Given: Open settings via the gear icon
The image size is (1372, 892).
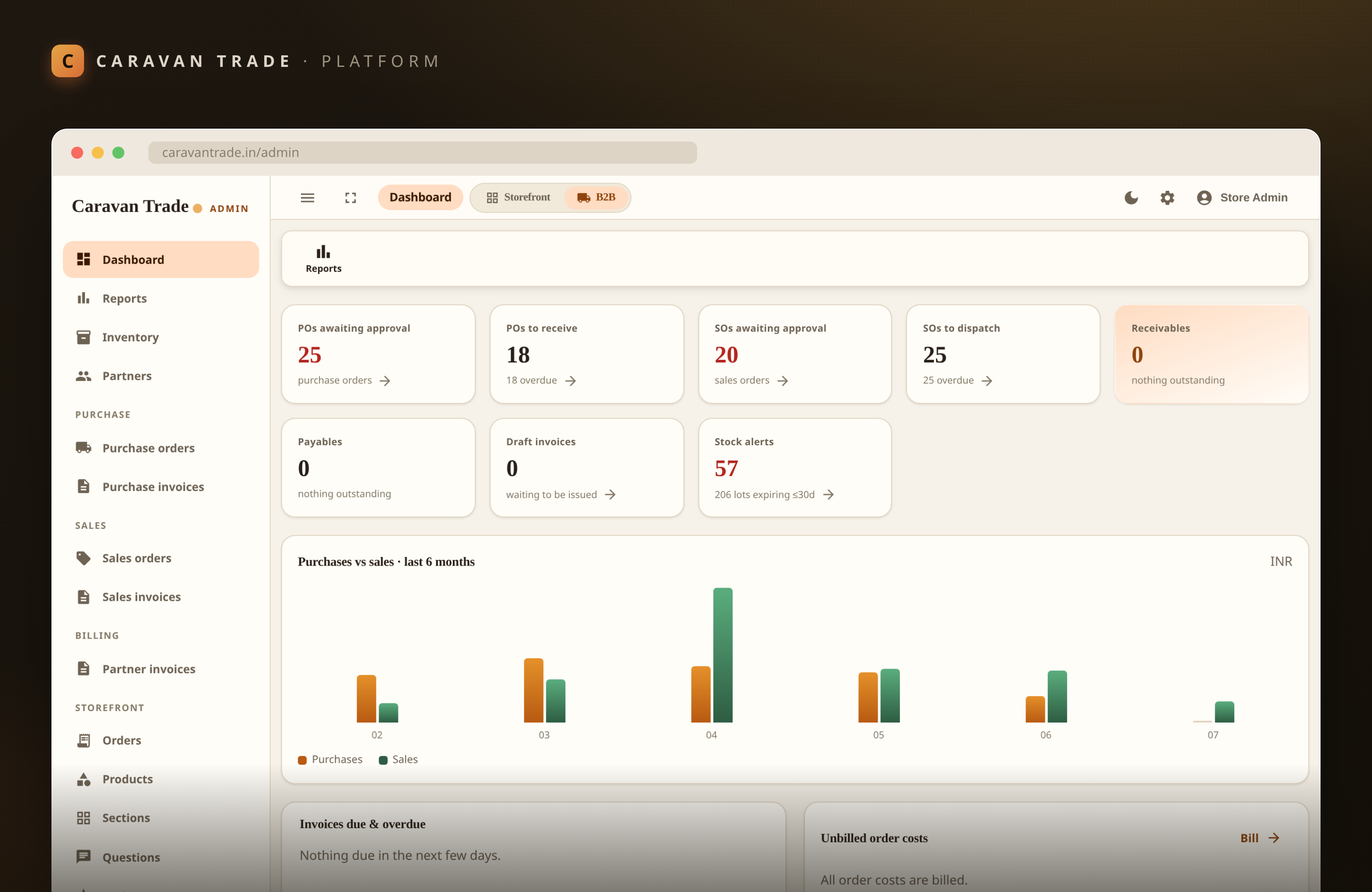Looking at the screenshot, I should pos(1167,198).
